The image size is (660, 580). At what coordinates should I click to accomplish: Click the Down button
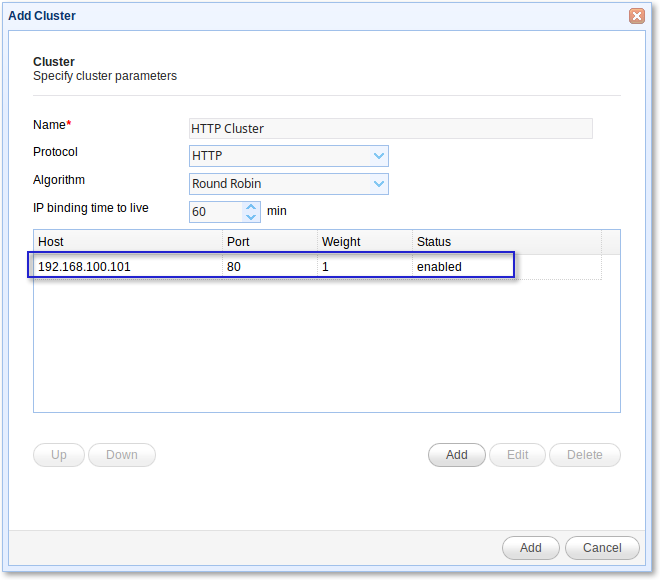(122, 455)
